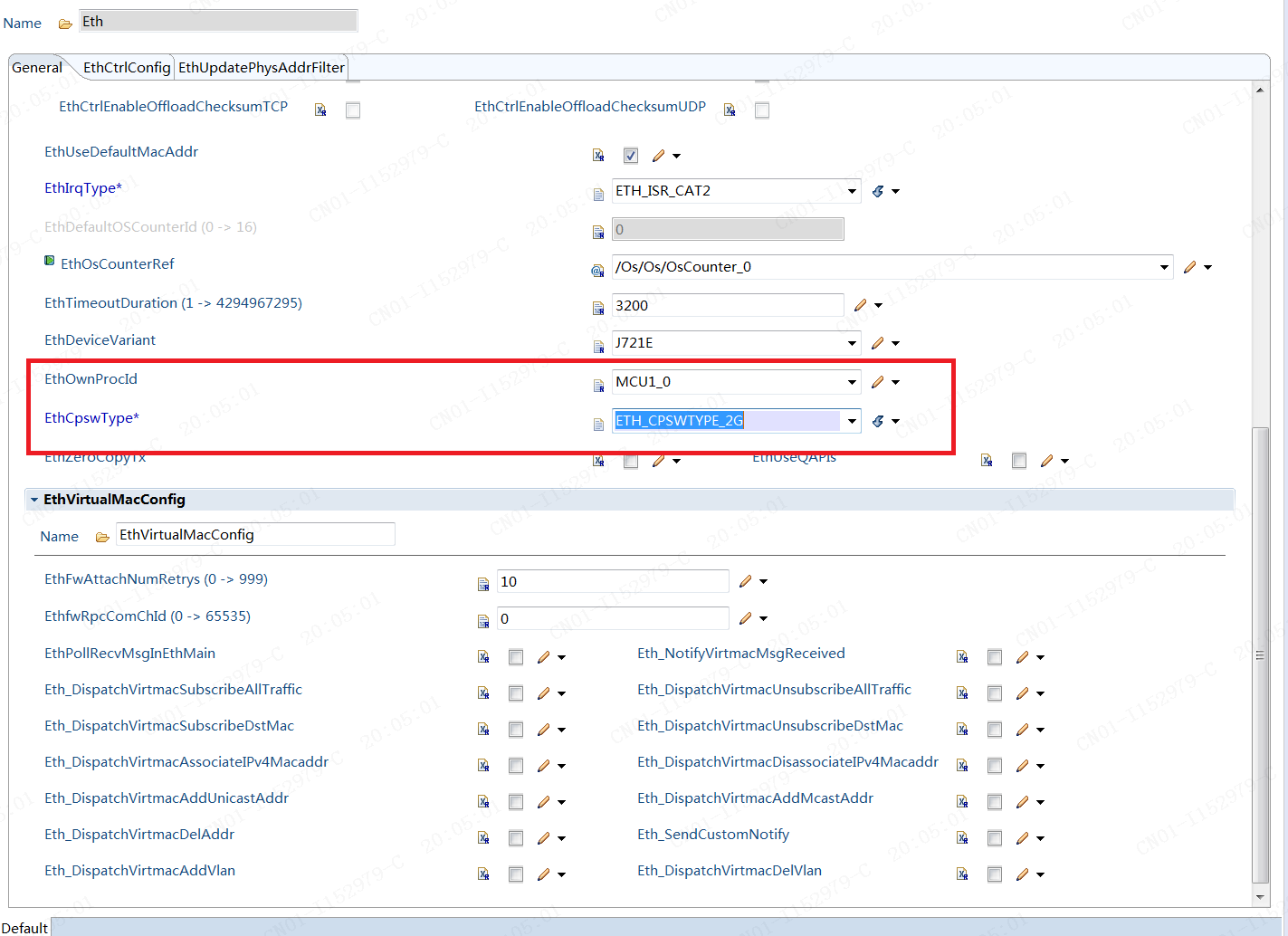Open the EthDeviceVariant dropdown showing J721E

(851, 343)
